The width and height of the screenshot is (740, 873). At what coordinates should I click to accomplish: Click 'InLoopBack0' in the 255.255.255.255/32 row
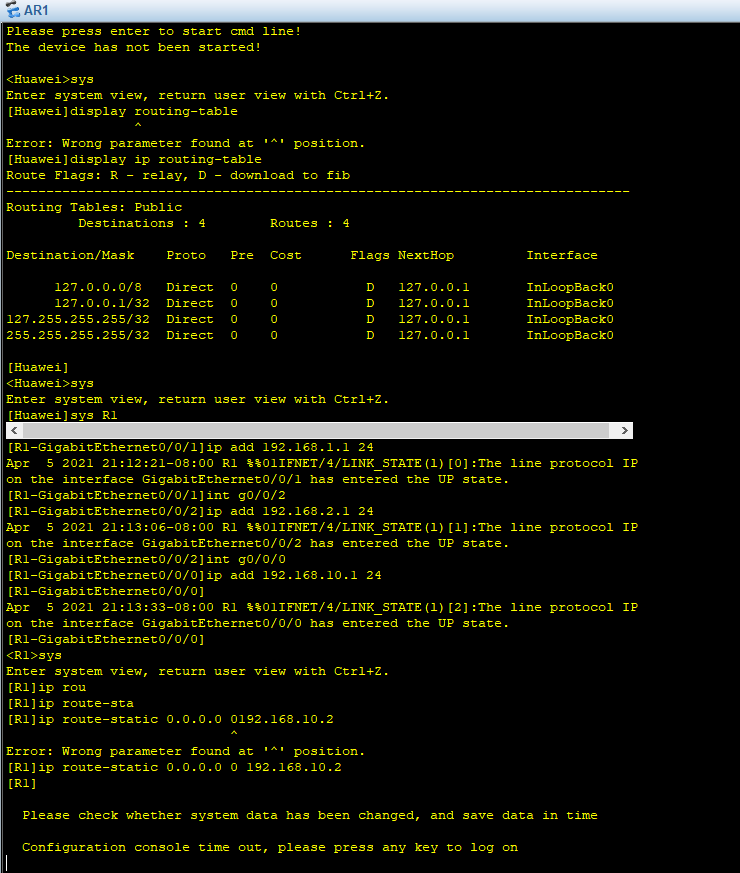pyautogui.click(x=570, y=335)
